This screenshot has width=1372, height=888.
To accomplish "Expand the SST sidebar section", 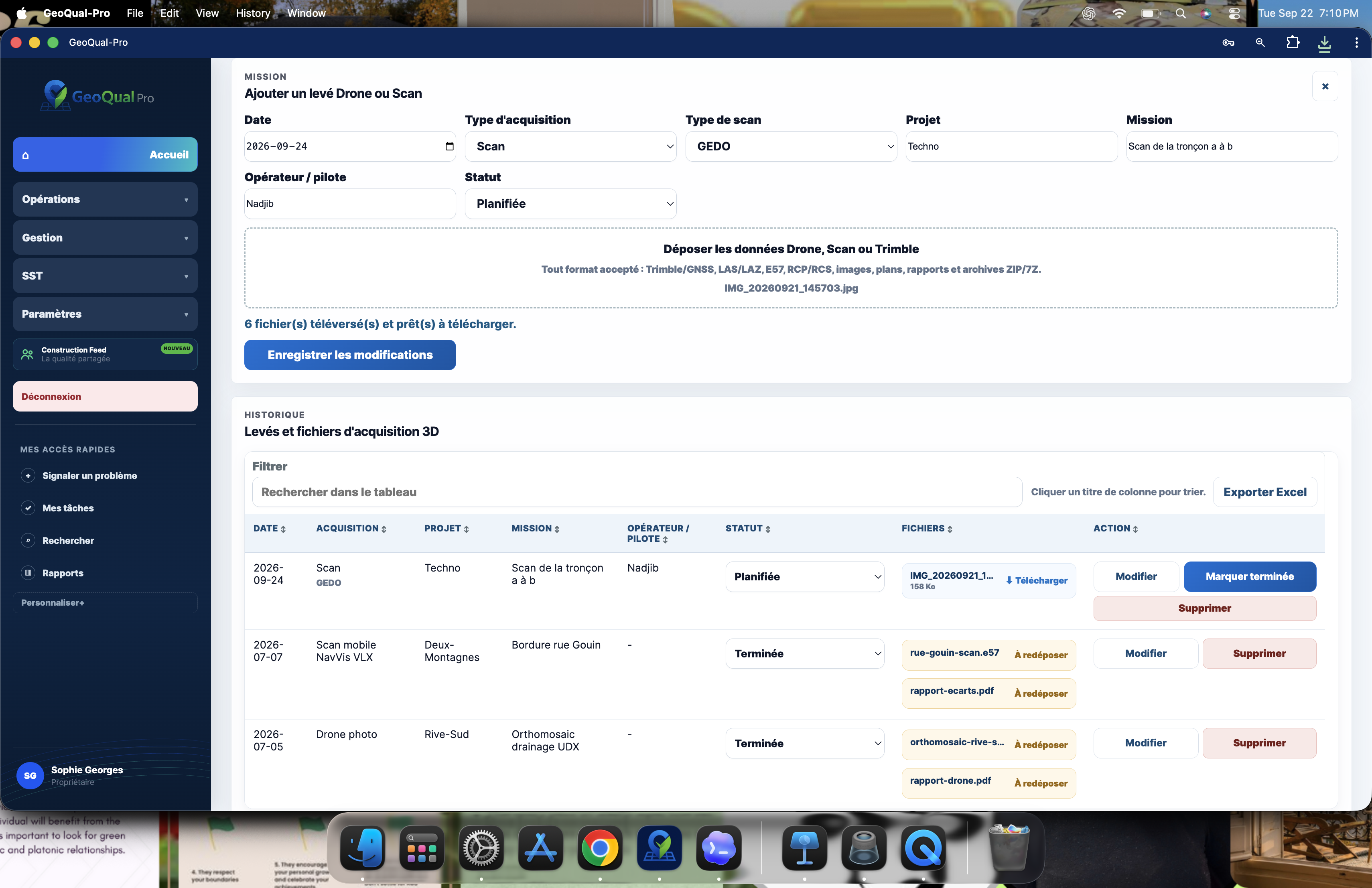I will (x=105, y=276).
